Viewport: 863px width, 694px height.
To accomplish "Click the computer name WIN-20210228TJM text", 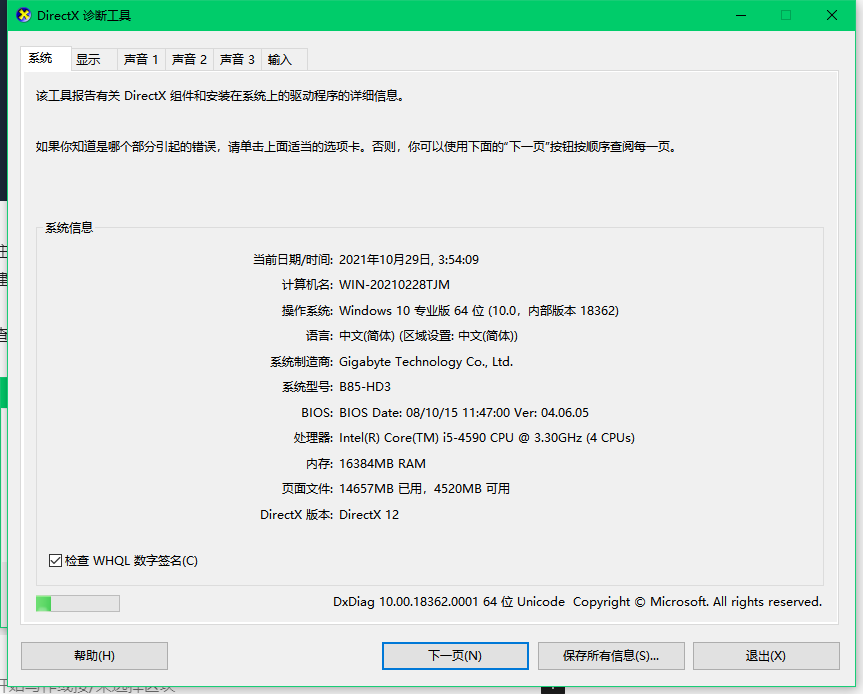I will [394, 285].
